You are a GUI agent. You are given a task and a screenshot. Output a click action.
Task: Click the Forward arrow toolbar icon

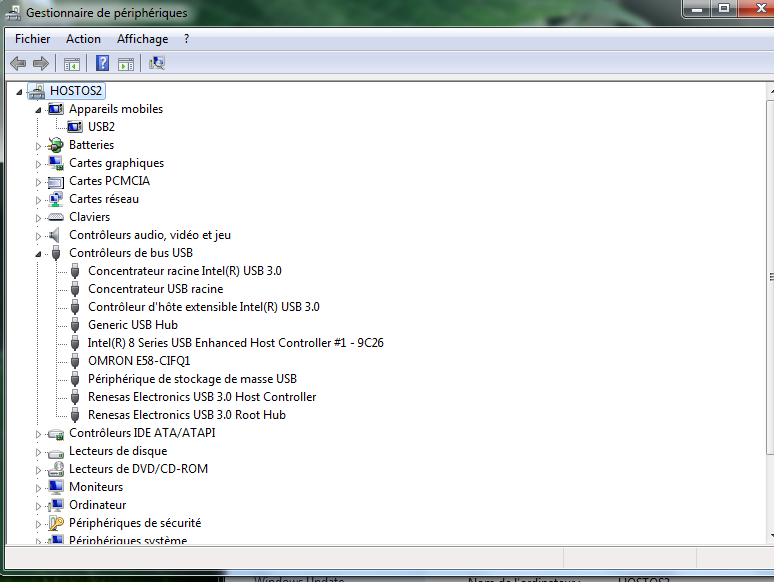(40, 63)
